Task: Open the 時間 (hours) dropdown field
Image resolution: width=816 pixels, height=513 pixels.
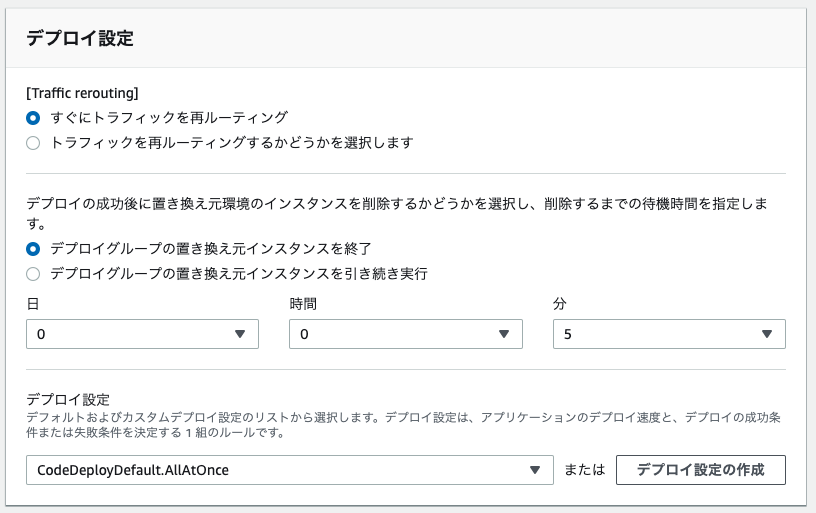Action: click(x=405, y=335)
